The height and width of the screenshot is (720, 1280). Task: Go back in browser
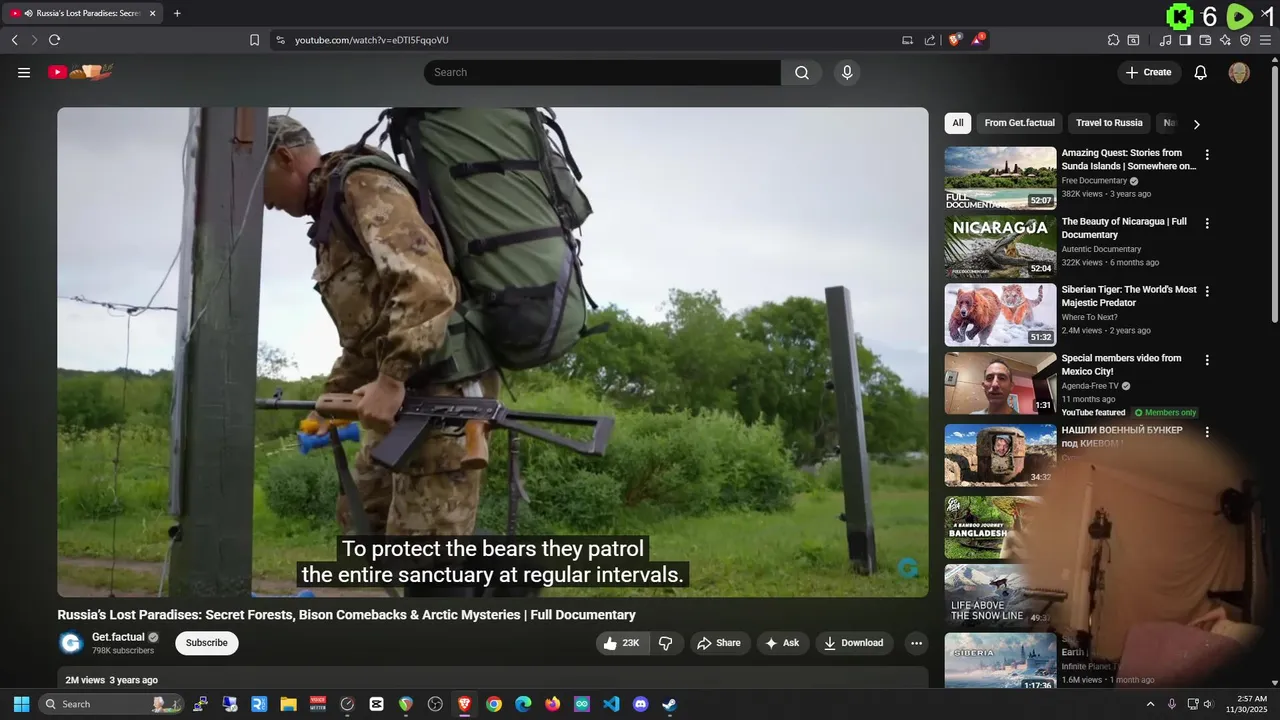(x=14, y=40)
